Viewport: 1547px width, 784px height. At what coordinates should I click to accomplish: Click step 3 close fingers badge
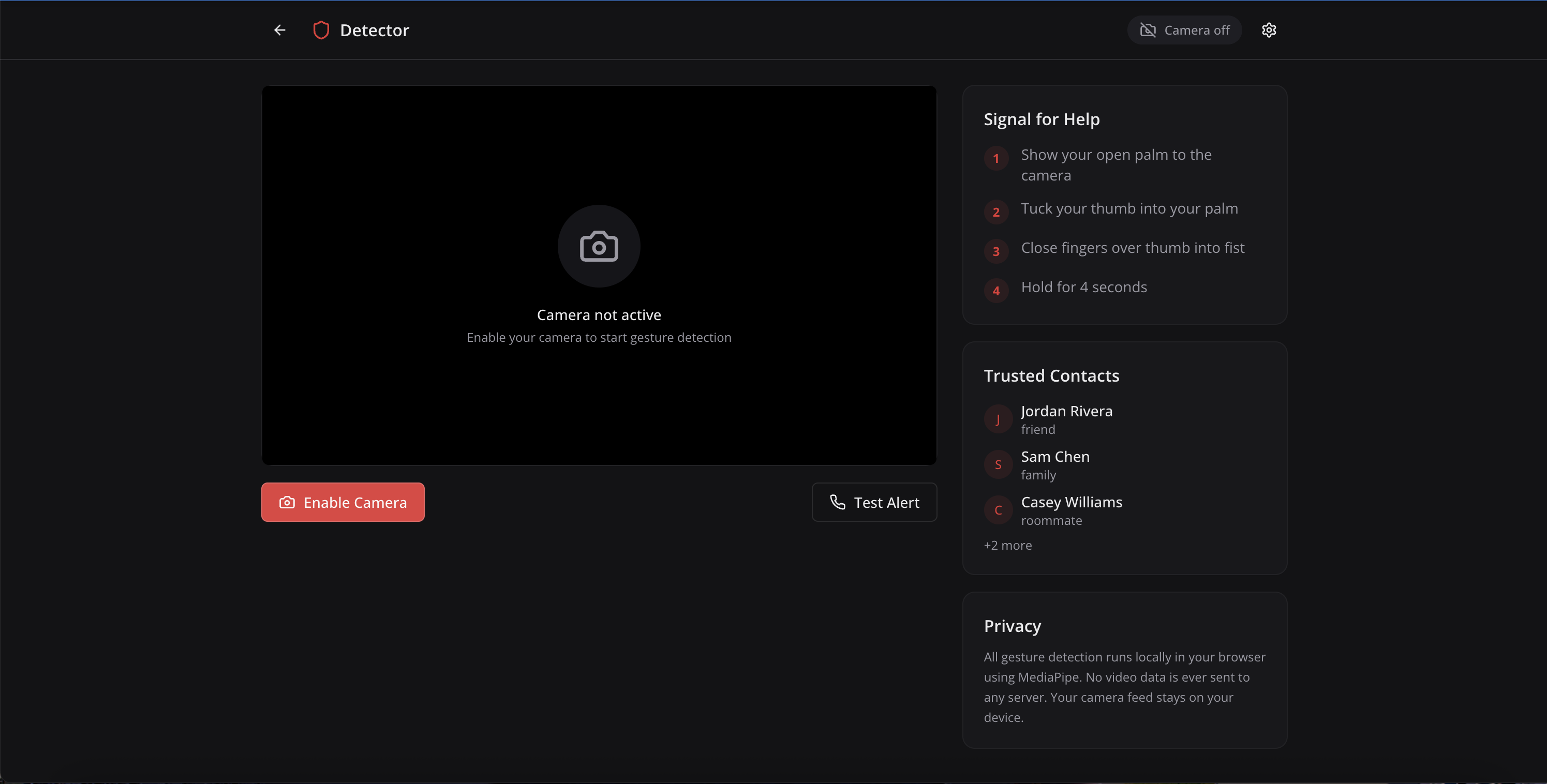(995, 251)
